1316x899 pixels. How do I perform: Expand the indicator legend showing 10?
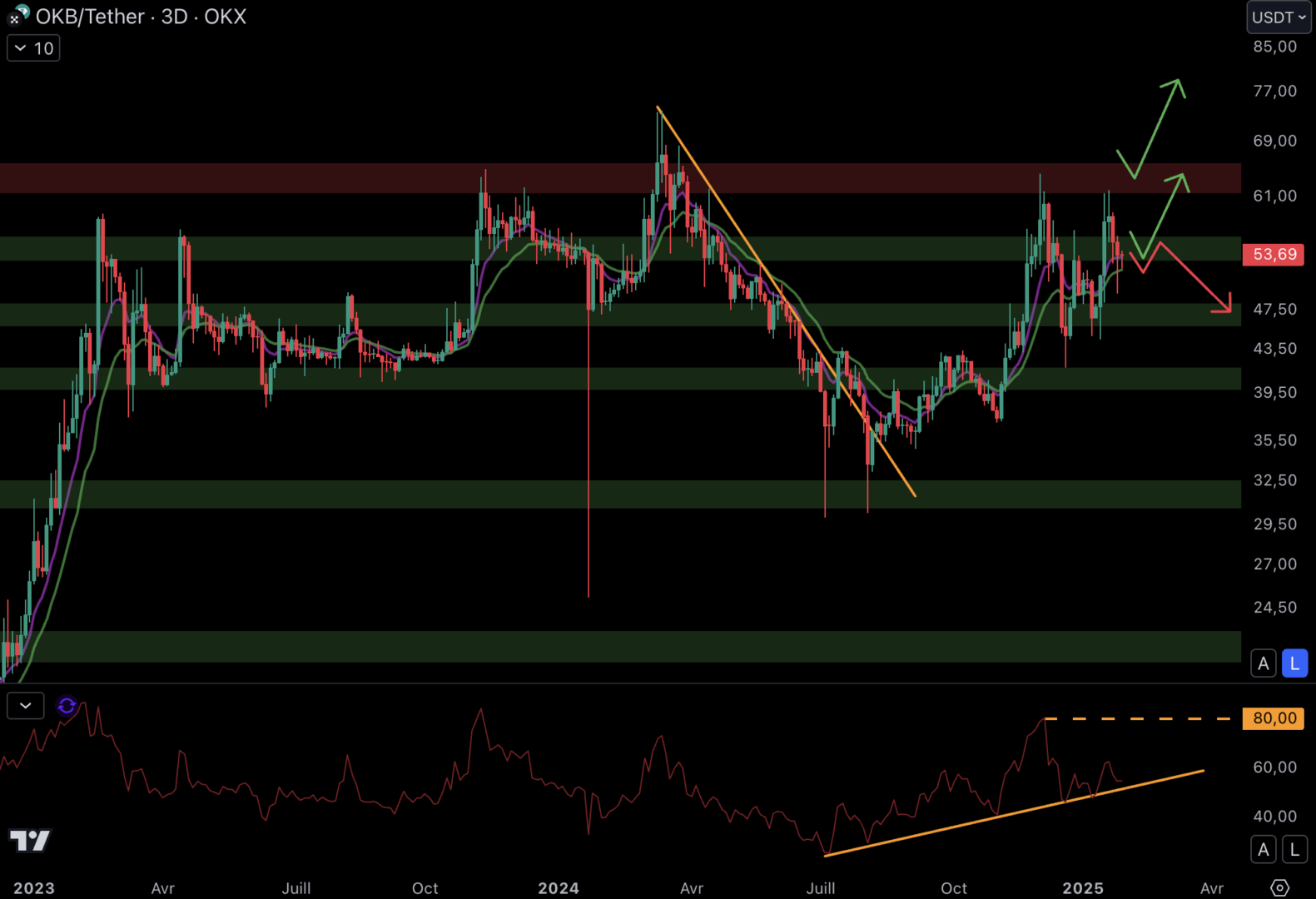(33, 48)
